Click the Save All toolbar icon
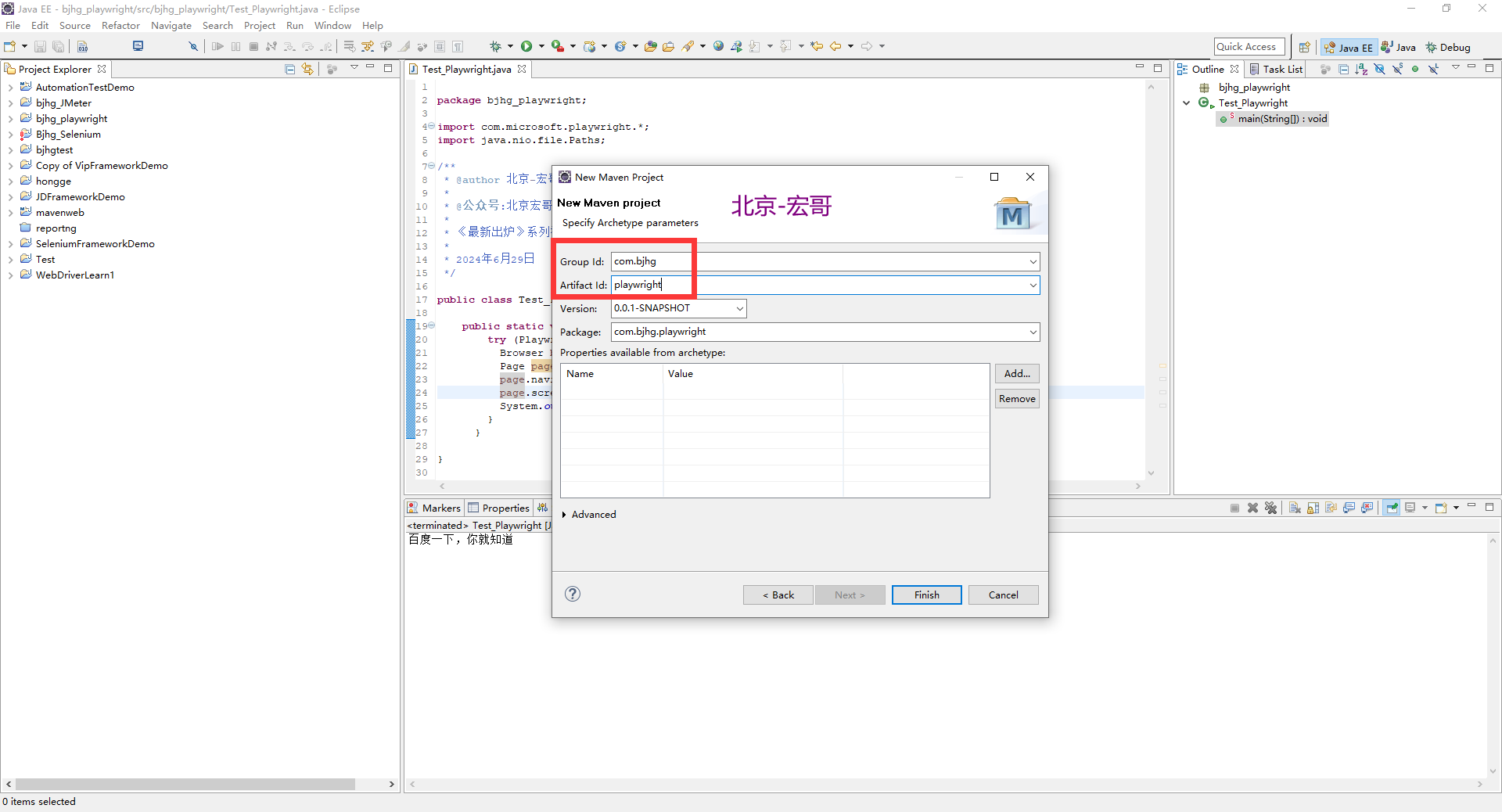This screenshot has width=1502, height=812. click(58, 46)
